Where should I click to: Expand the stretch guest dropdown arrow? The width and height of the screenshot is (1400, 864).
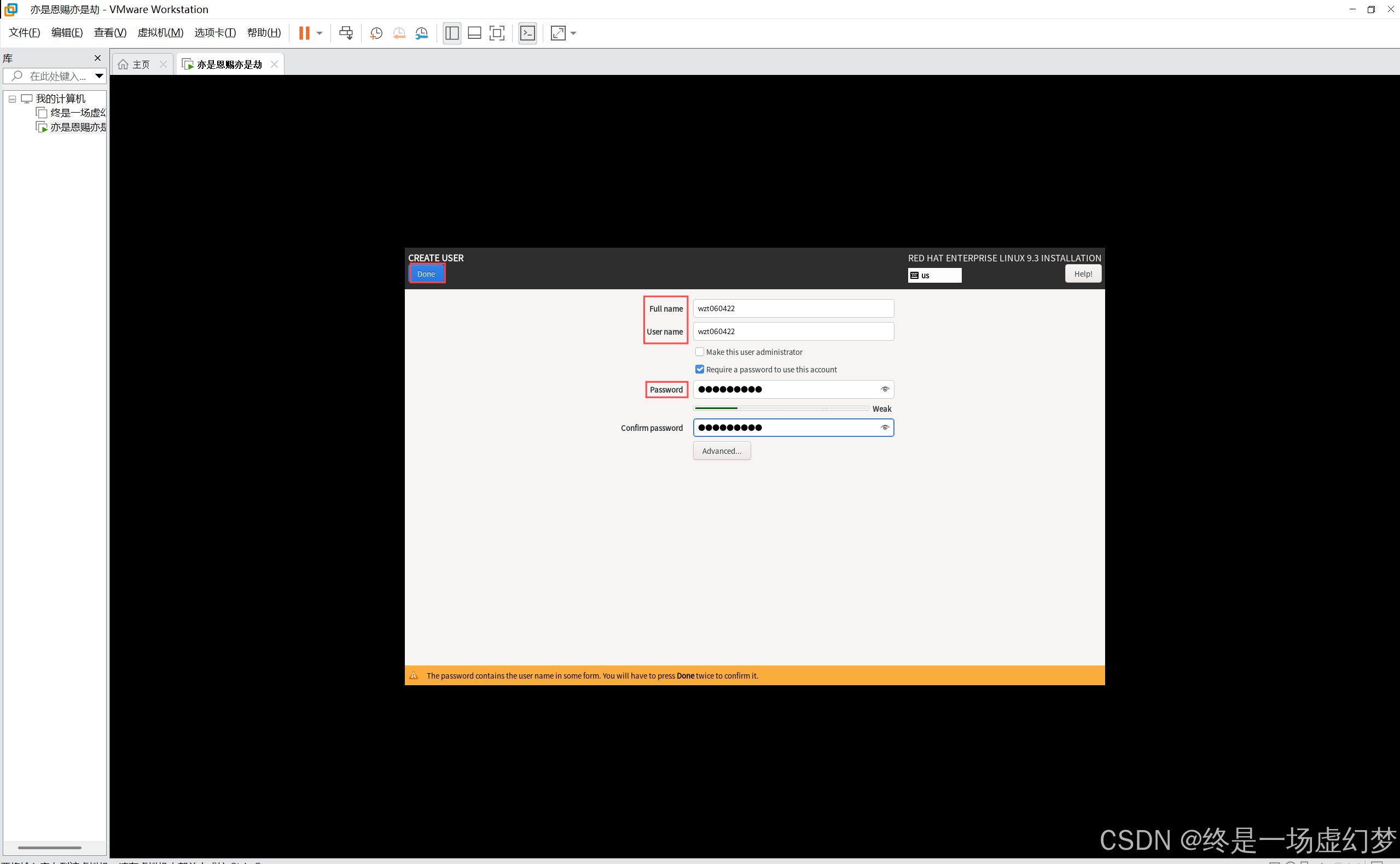point(573,33)
